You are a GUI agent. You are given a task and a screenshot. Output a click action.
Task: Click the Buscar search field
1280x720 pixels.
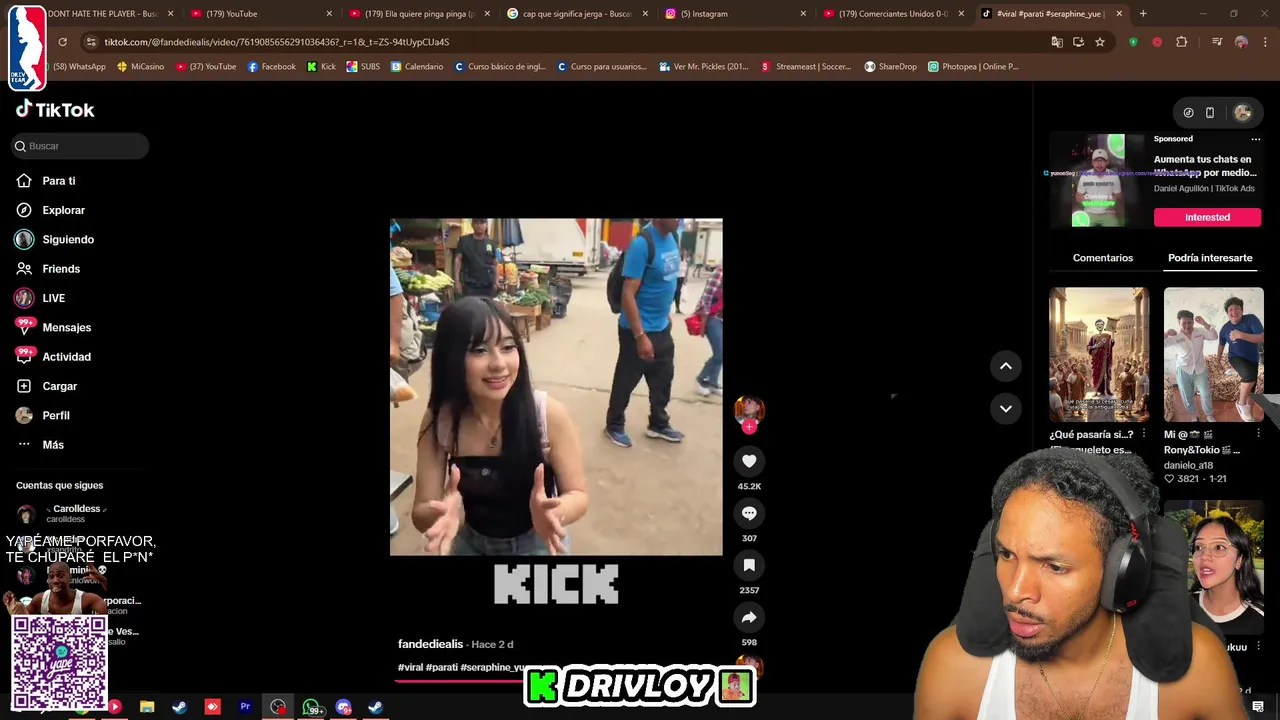(80, 146)
